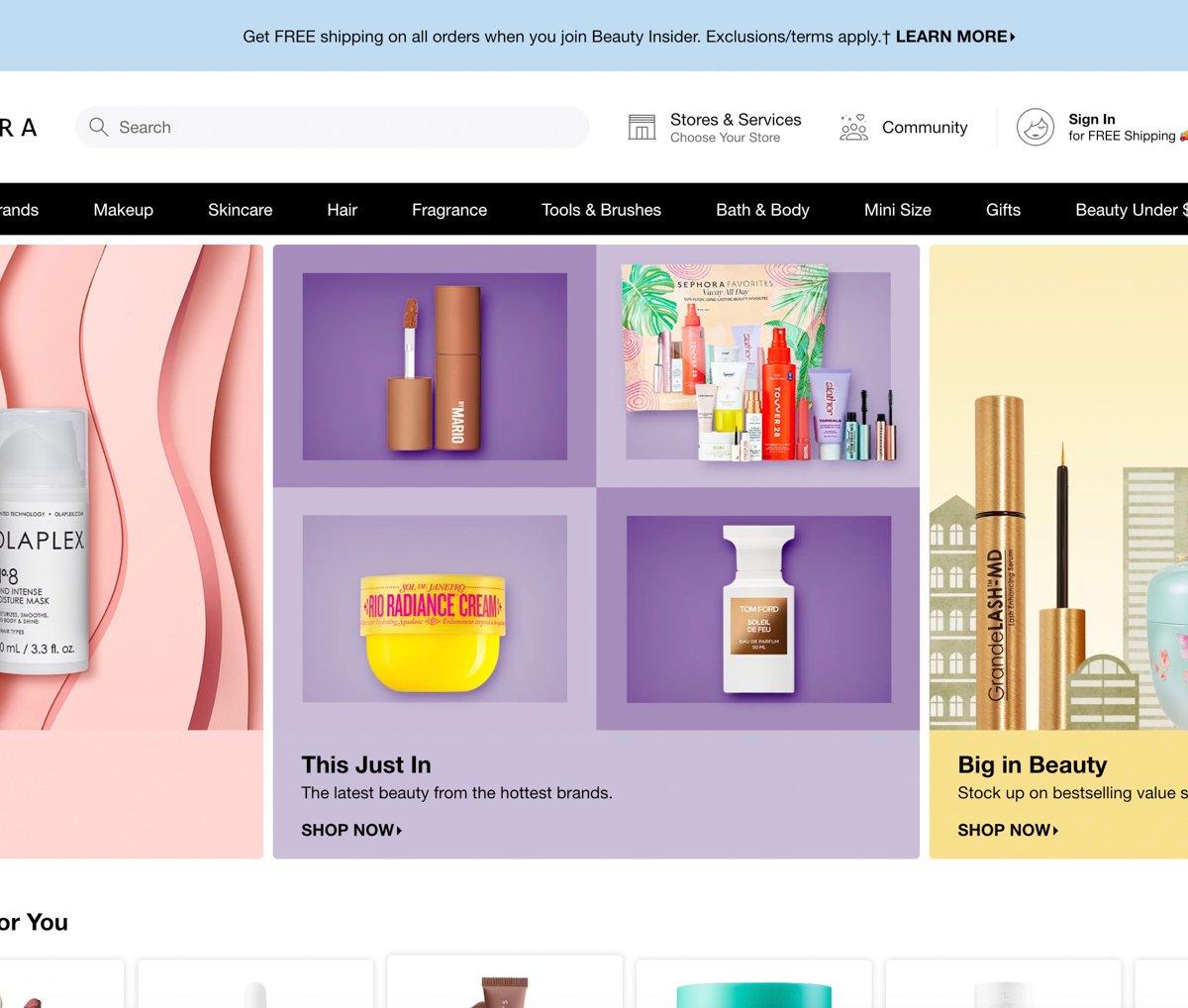1188x1008 pixels.
Task: Click SHOP NOW under This Just In
Action: 351,830
